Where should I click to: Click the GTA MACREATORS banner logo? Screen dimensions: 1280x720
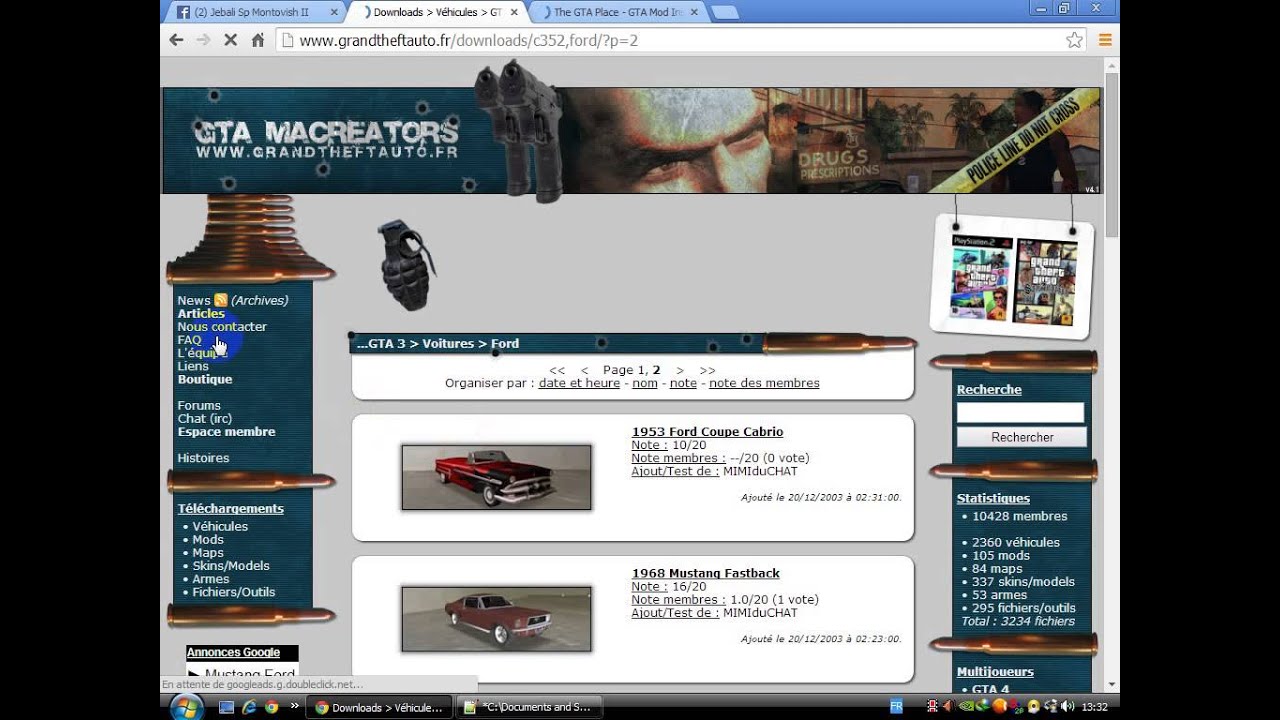[326, 139]
